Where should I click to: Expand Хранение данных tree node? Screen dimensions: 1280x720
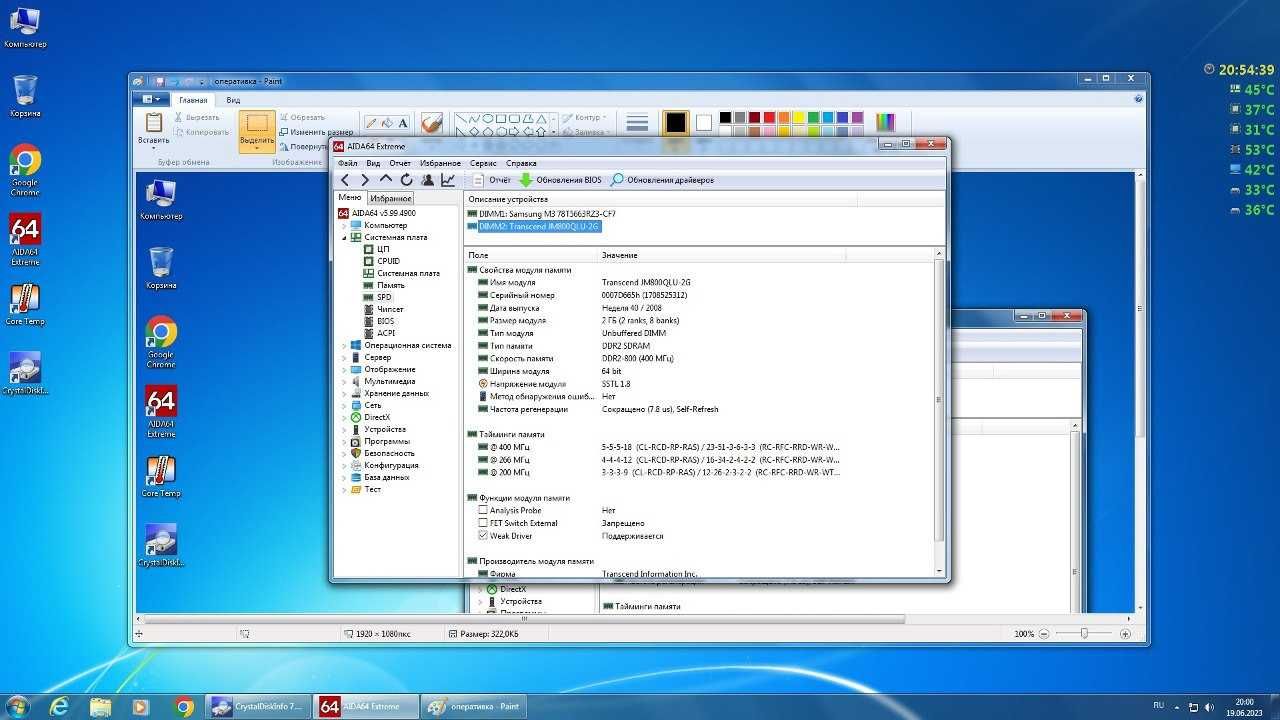(344, 393)
